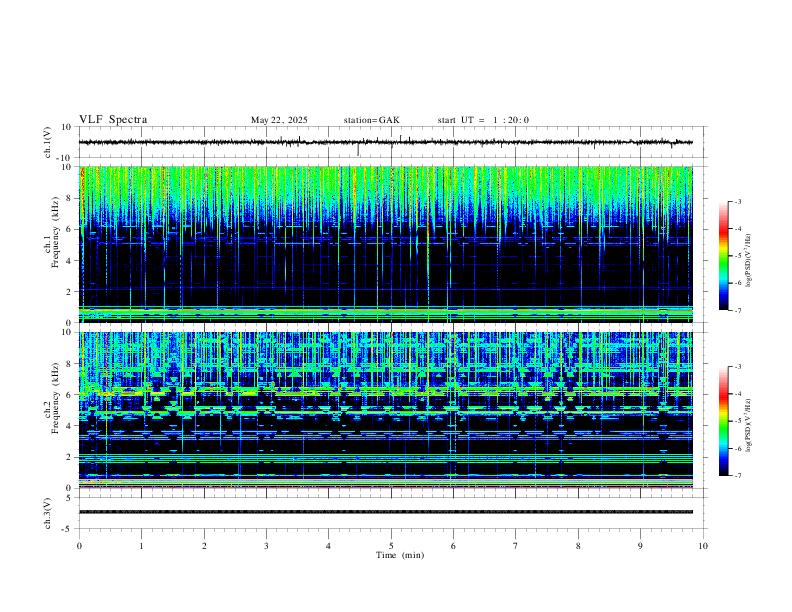The width and height of the screenshot is (792, 612).
Task: Click the 'start UT = 1 : 20: 0' text
Action: (x=483, y=120)
